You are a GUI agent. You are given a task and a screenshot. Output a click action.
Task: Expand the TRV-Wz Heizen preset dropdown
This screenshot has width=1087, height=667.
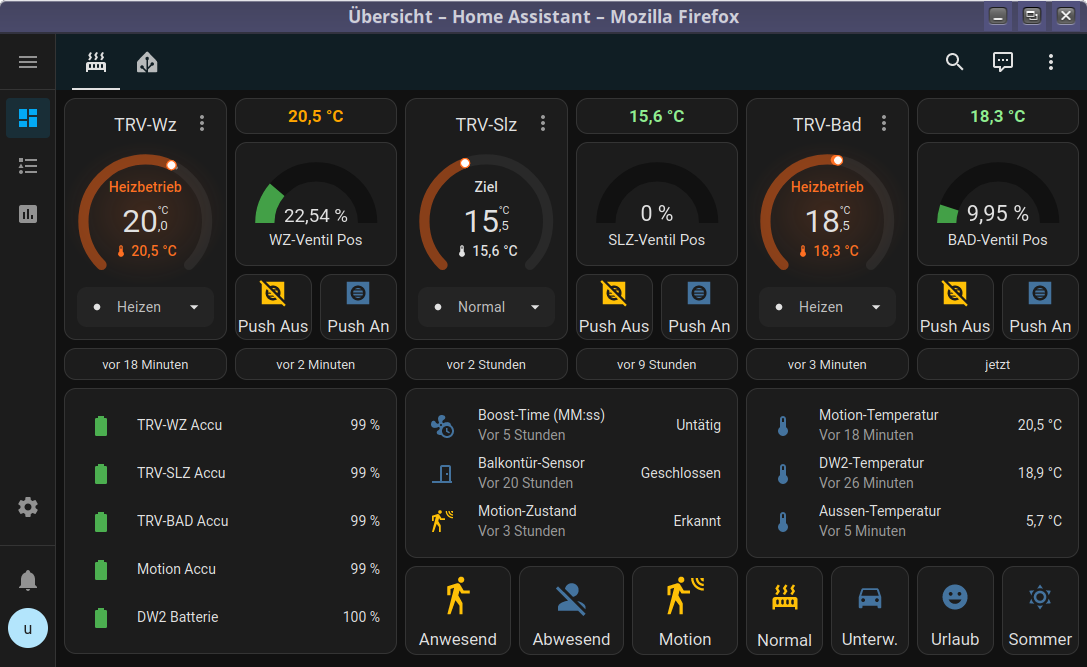(146, 307)
